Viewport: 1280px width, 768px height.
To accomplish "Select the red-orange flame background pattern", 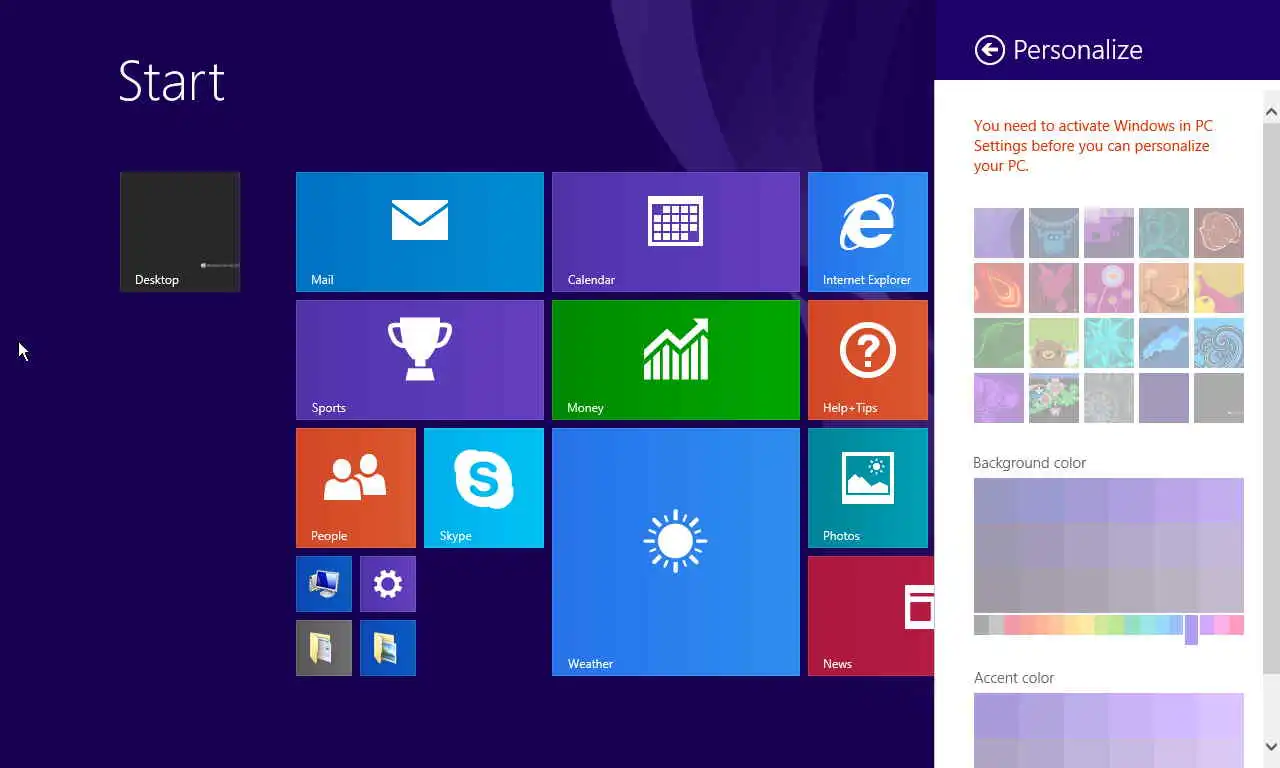I will coord(999,288).
